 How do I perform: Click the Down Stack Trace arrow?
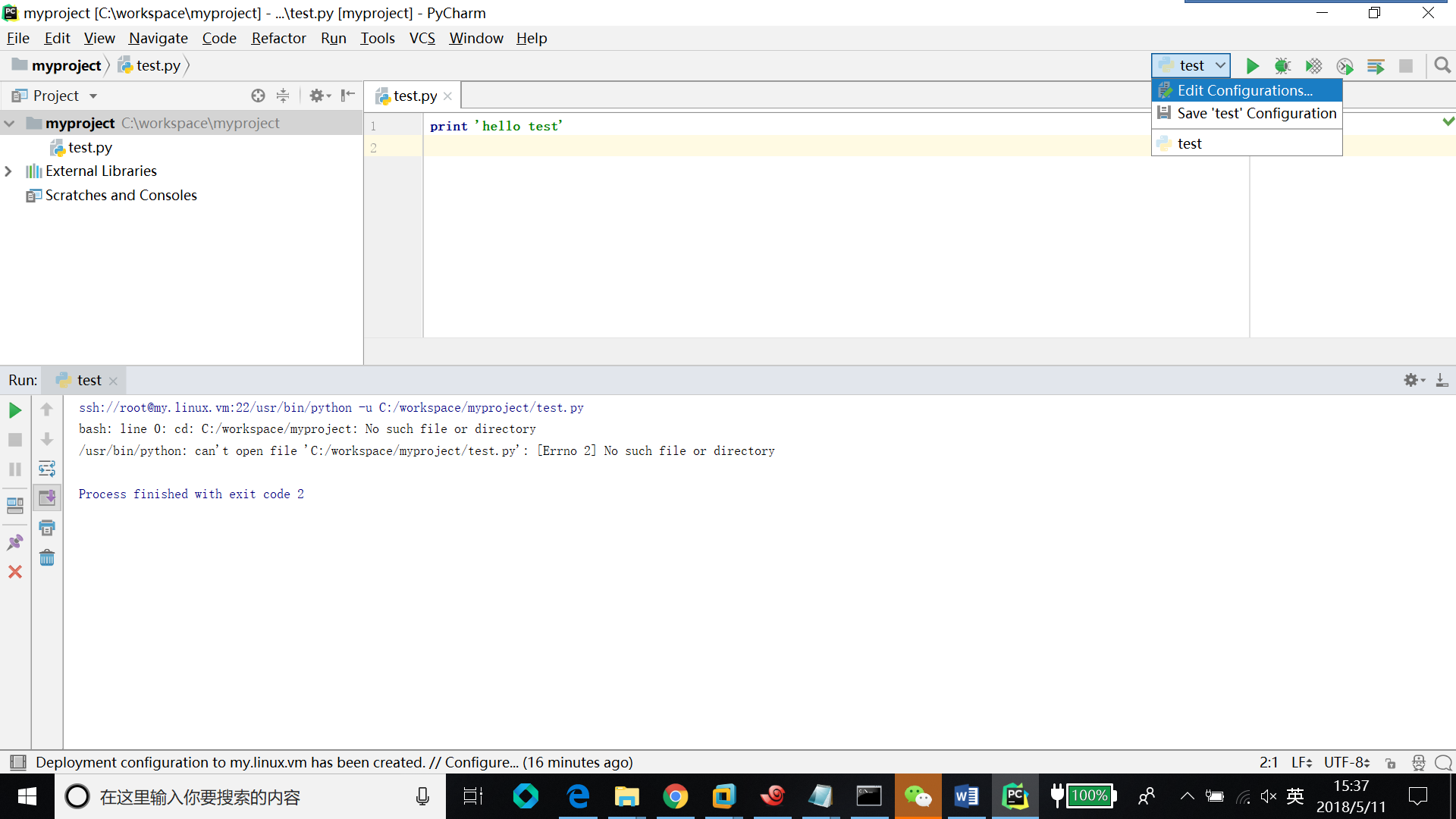(x=47, y=439)
